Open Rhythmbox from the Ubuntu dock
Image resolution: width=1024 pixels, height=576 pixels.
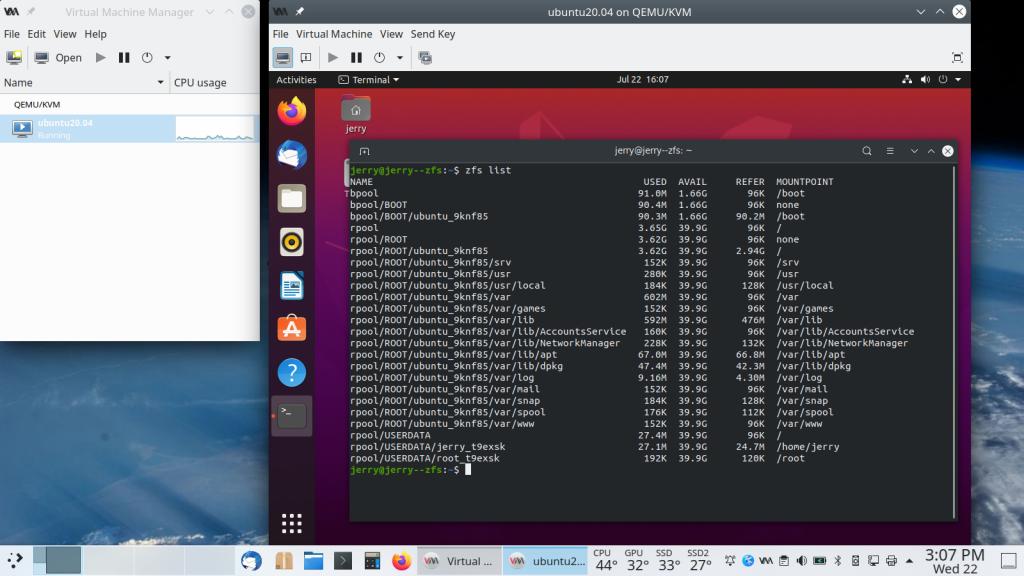point(292,241)
